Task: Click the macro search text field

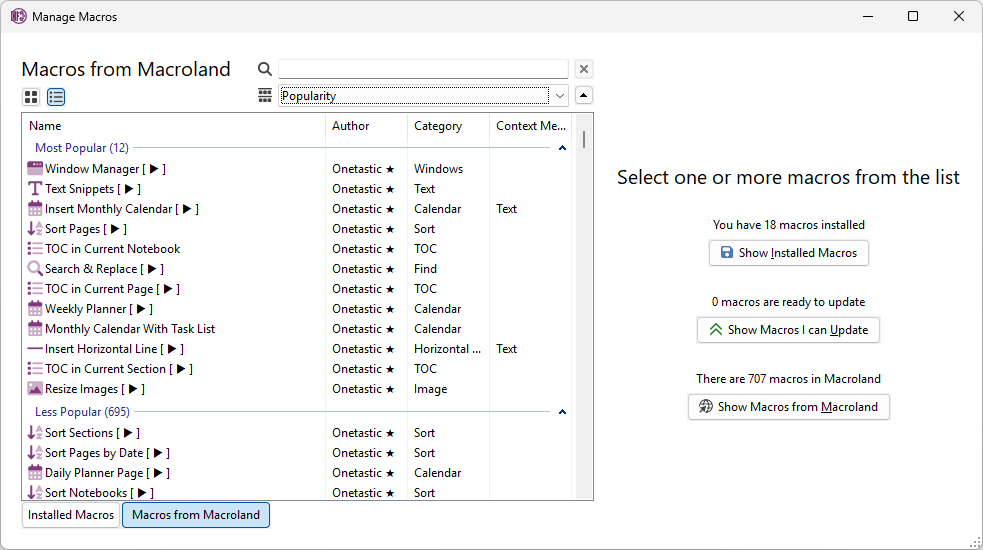Action: point(423,69)
